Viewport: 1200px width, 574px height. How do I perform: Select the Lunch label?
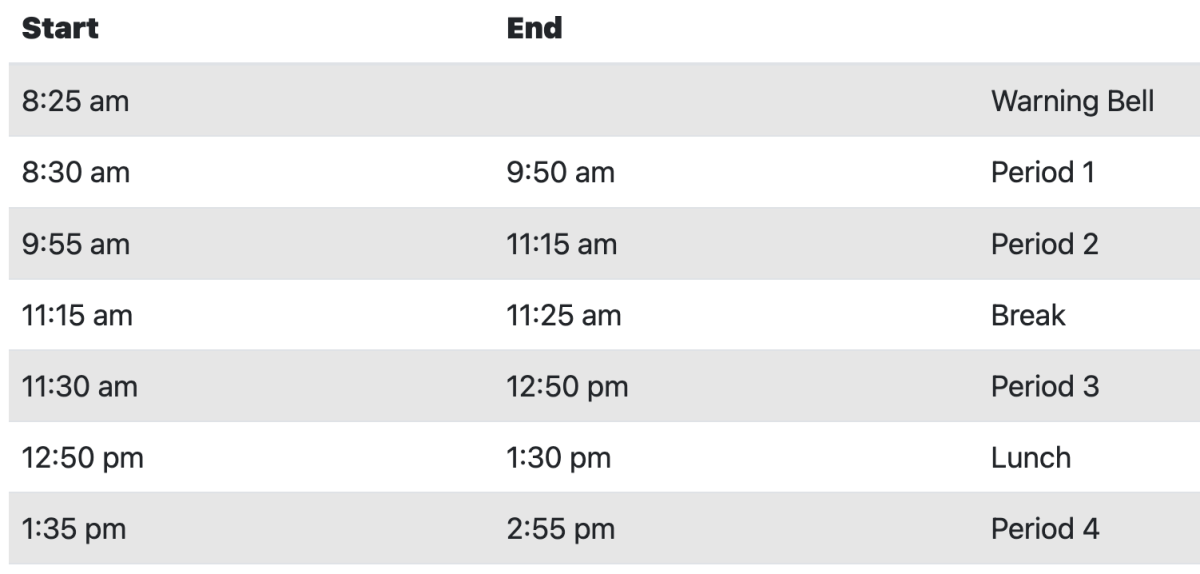(x=1030, y=458)
